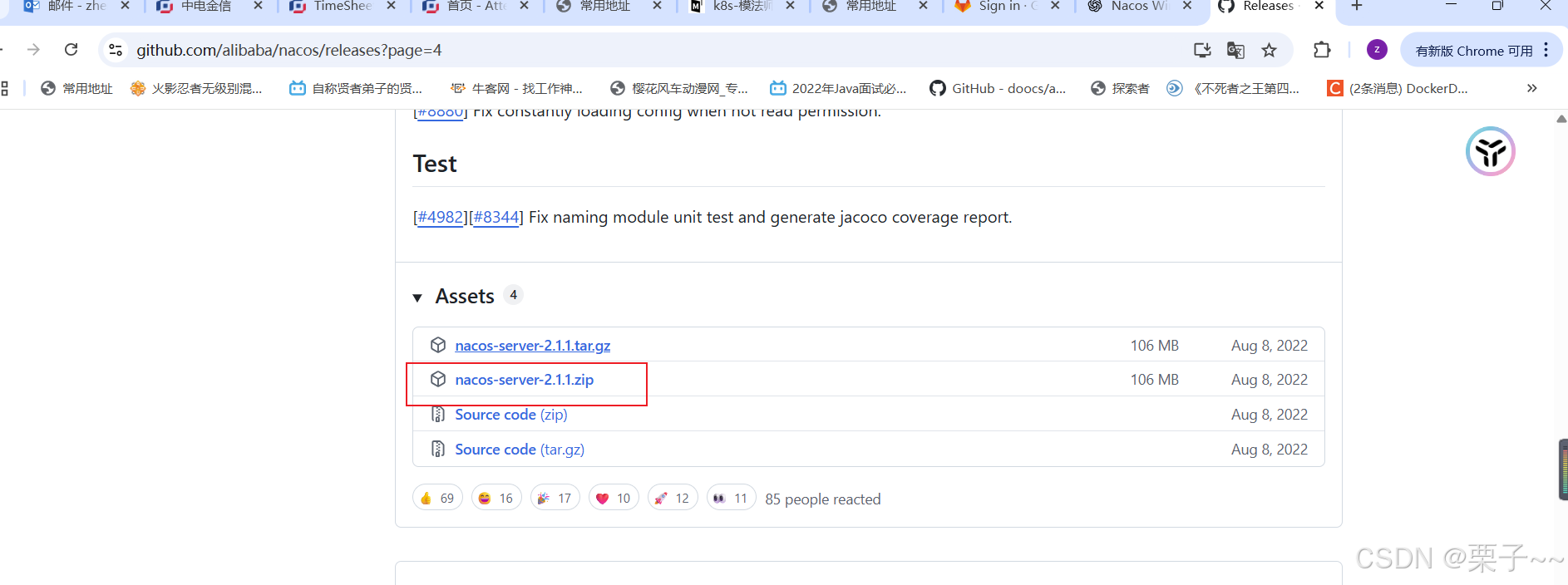Open the 火影忍者无级别混 bookmark
The height and width of the screenshot is (585, 1568).
pos(196,88)
